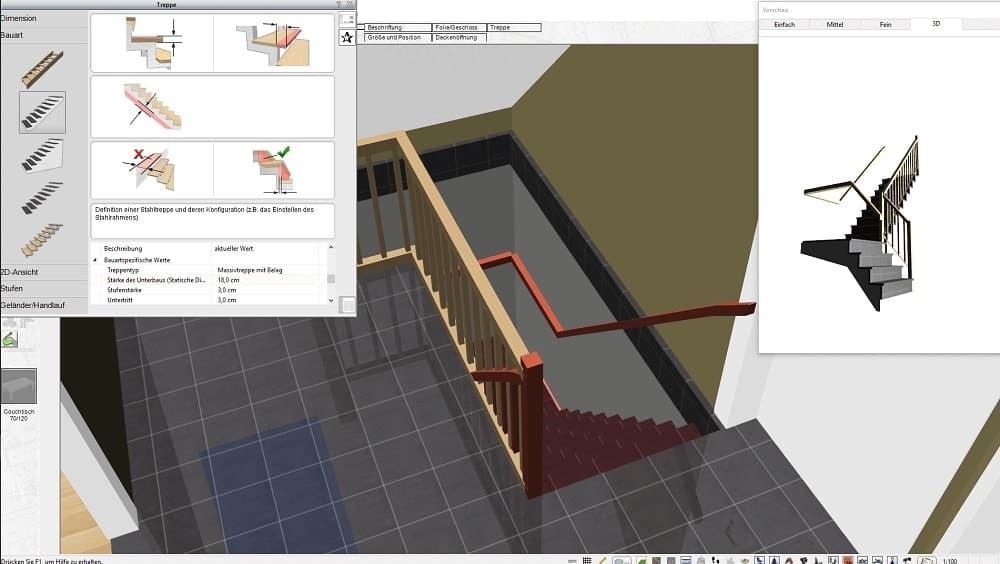The height and width of the screenshot is (564, 1000).
Task: Switch preview to Einfach quality
Action: coord(784,24)
